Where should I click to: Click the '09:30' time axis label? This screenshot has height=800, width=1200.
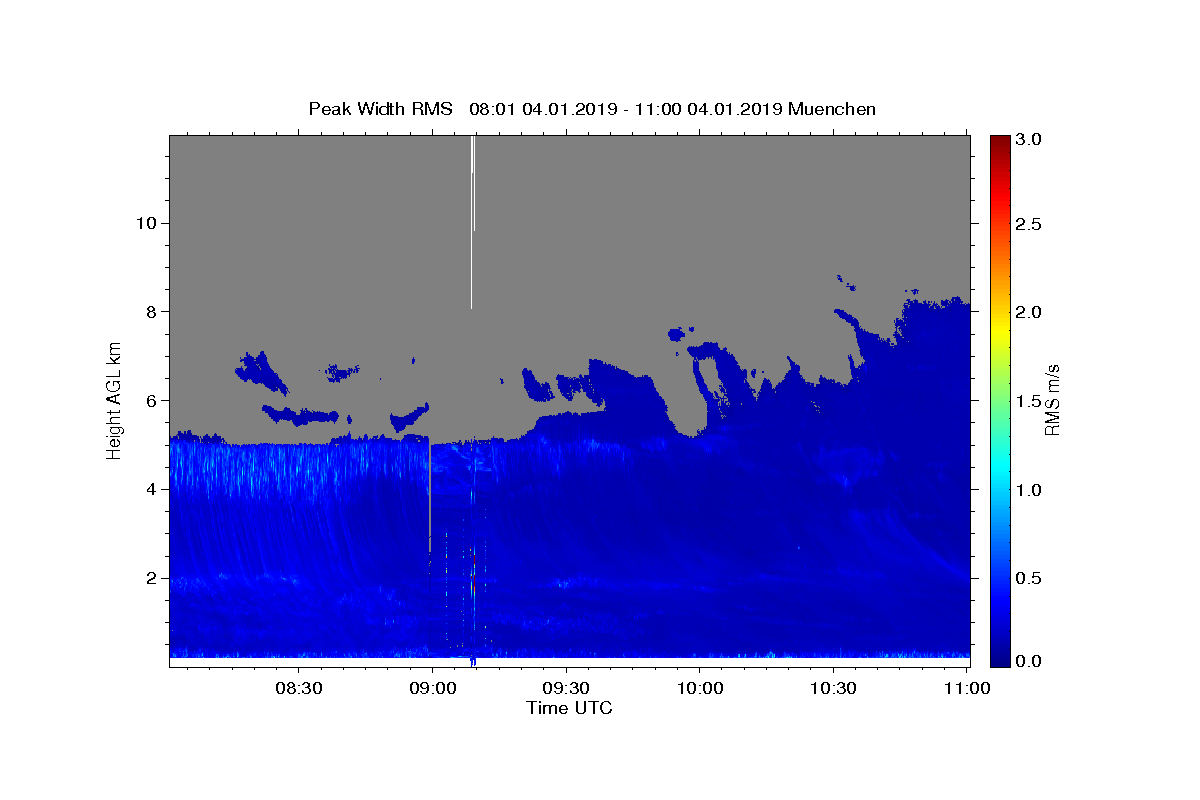click(566, 688)
